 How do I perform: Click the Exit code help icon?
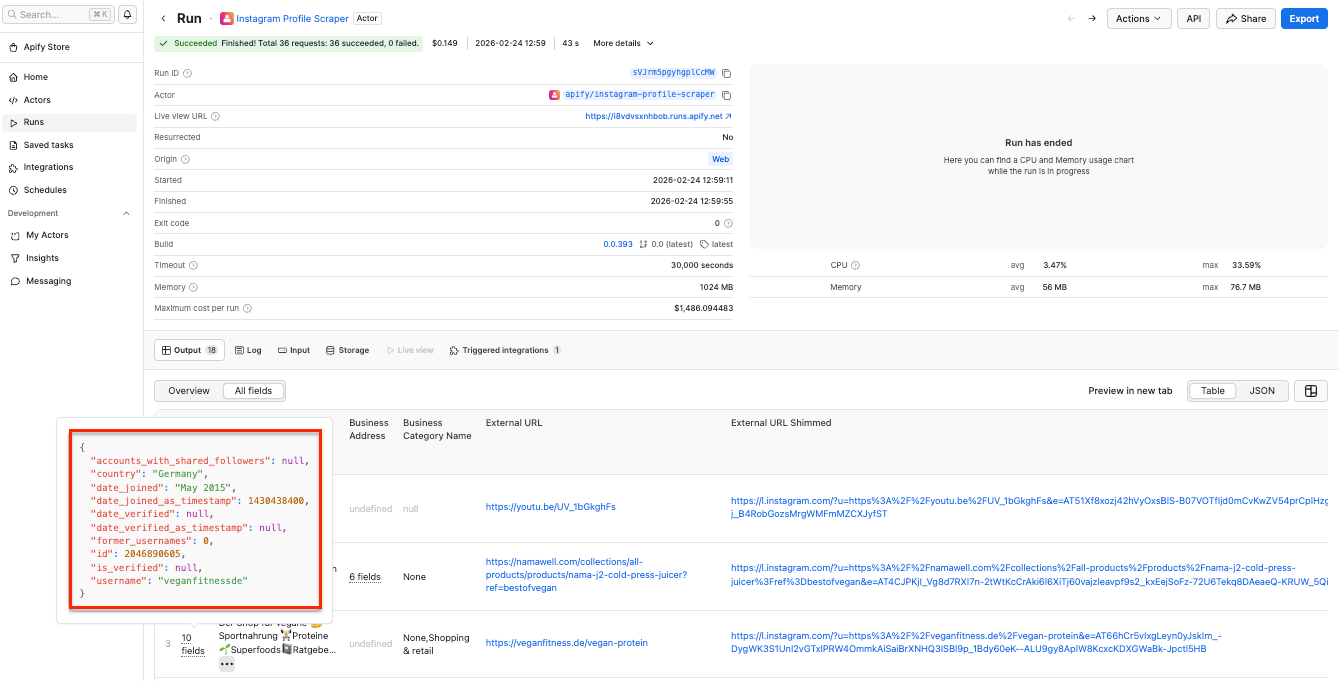(728, 223)
